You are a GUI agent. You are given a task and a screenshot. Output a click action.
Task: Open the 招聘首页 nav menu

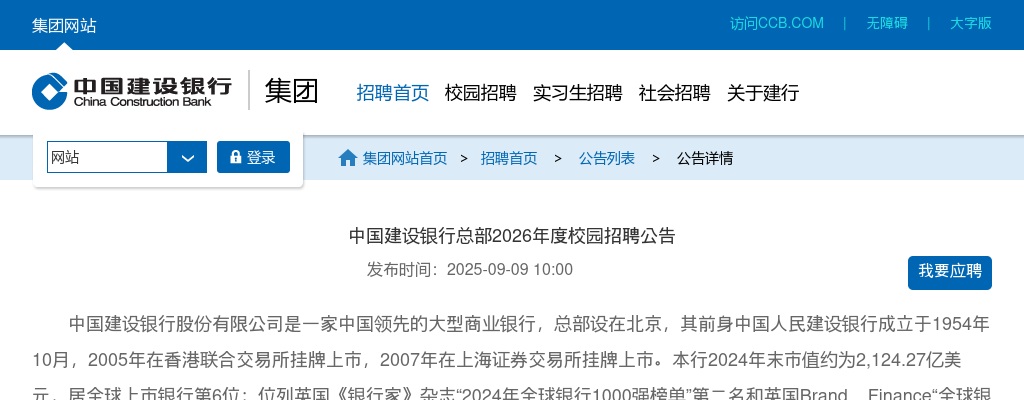(x=392, y=93)
